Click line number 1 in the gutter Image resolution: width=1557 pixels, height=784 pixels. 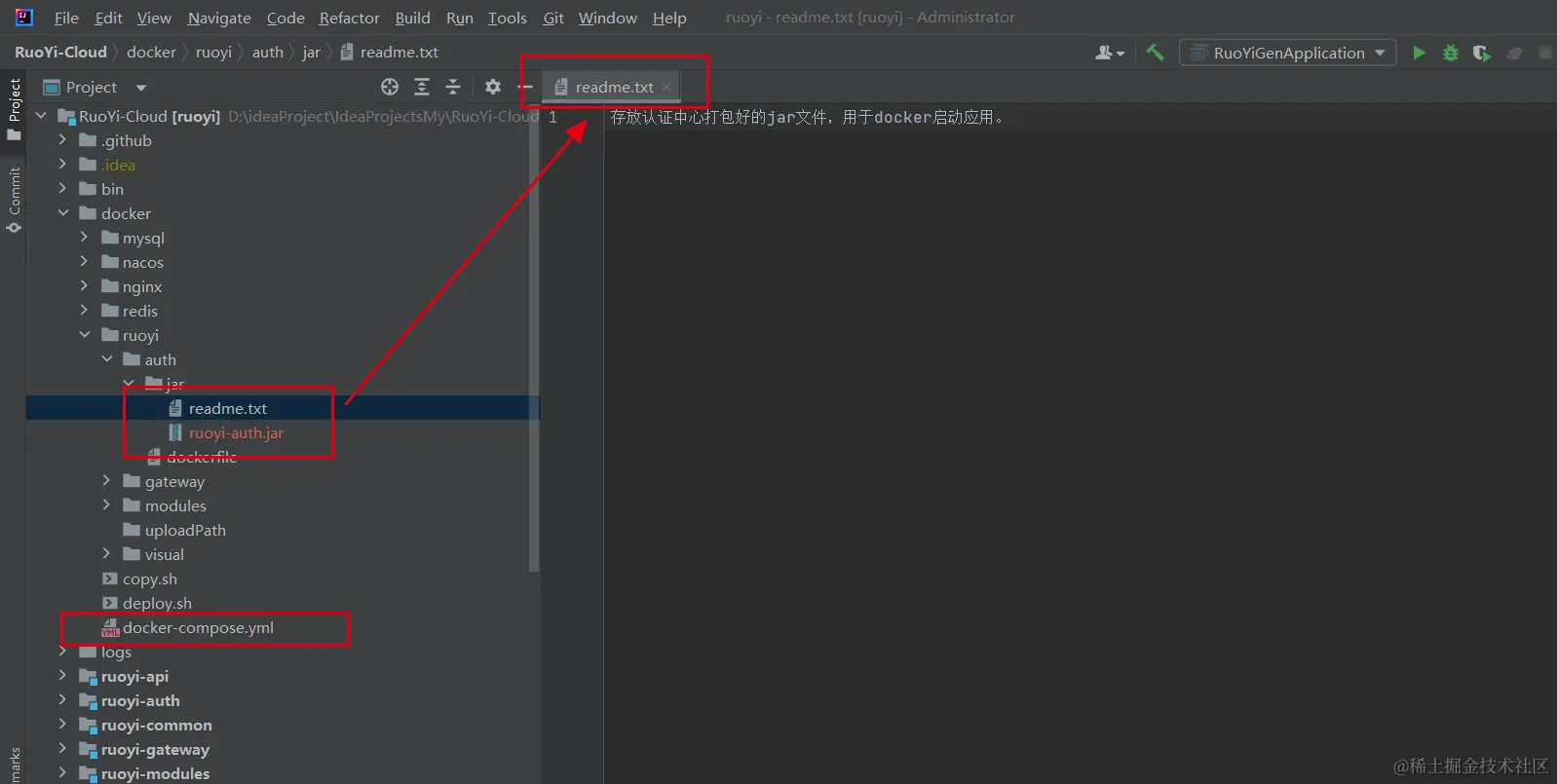pos(552,117)
